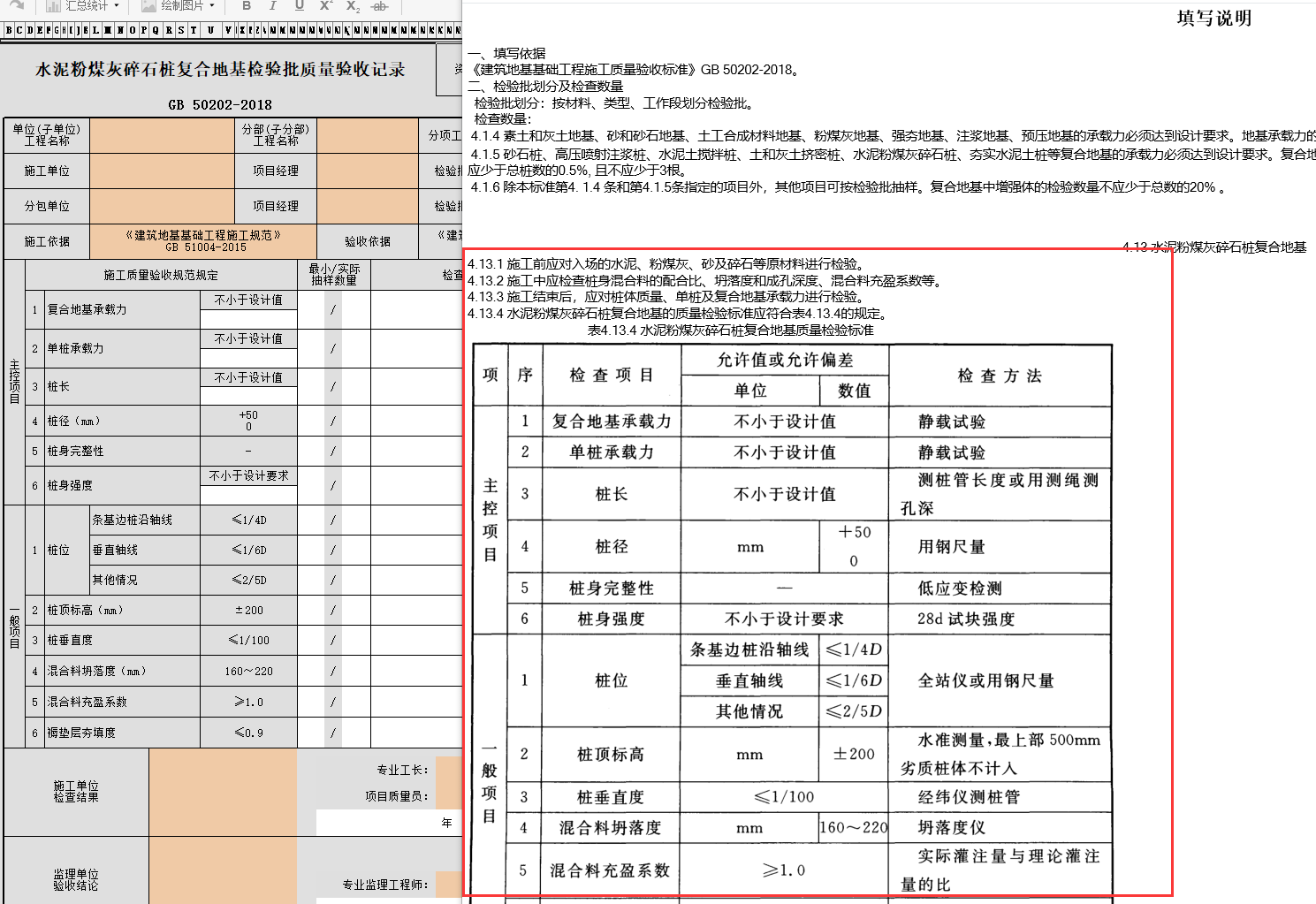Click the 分包单位 name input cell
This screenshot has height=904, width=1316.
[x=162, y=206]
